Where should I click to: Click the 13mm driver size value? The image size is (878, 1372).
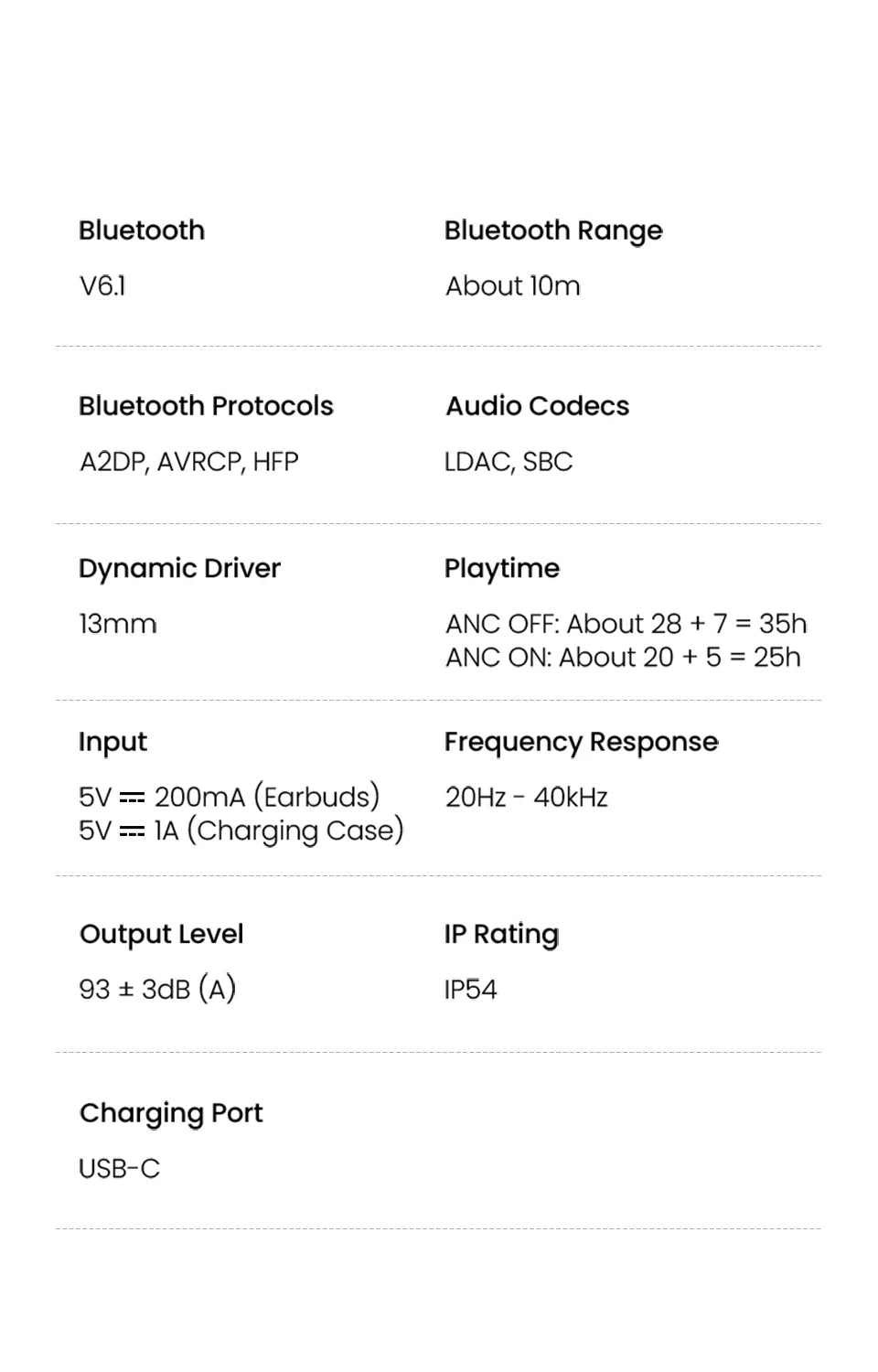[117, 624]
